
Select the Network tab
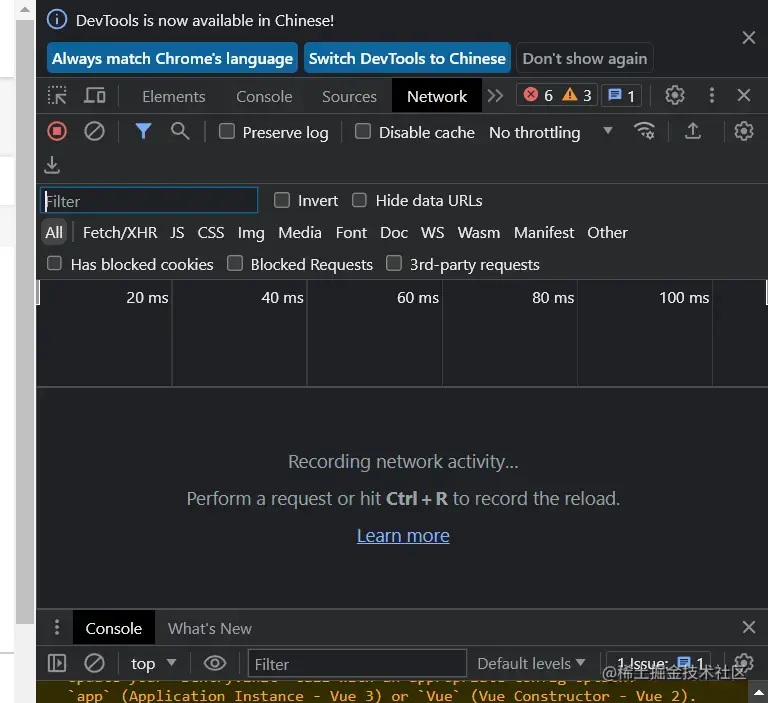pyautogui.click(x=437, y=97)
